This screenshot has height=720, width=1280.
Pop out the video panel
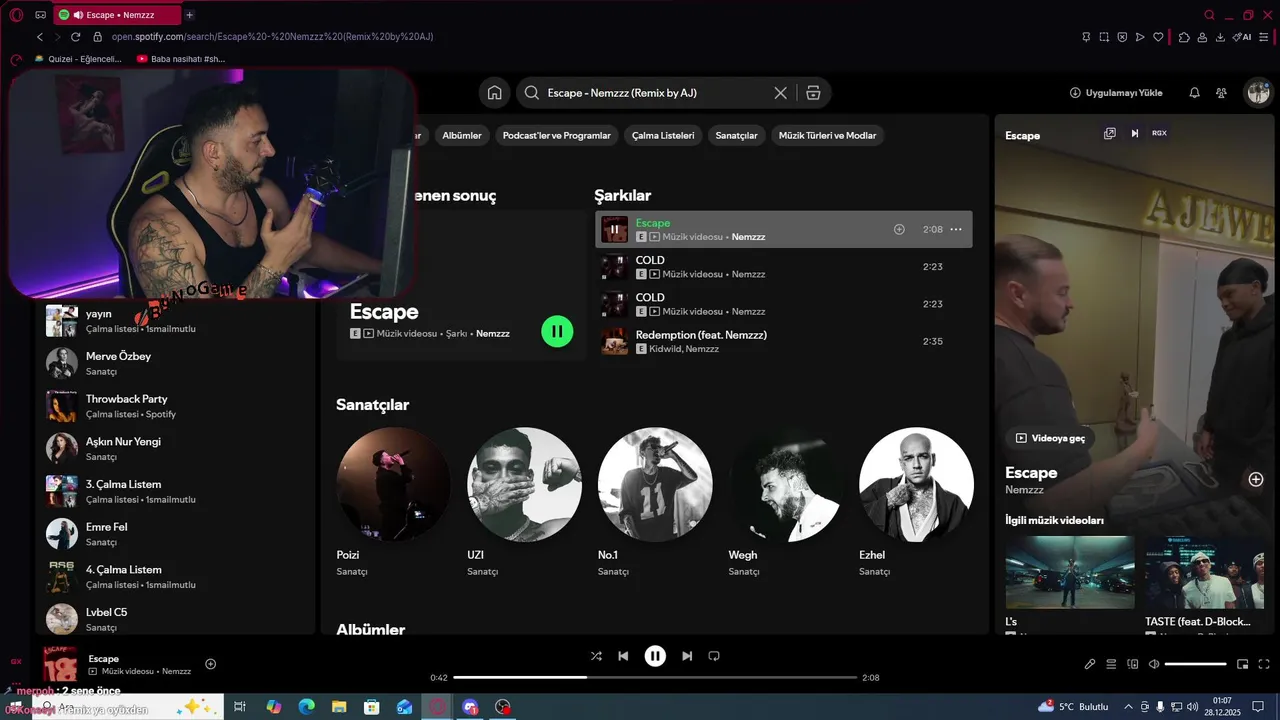(1109, 133)
